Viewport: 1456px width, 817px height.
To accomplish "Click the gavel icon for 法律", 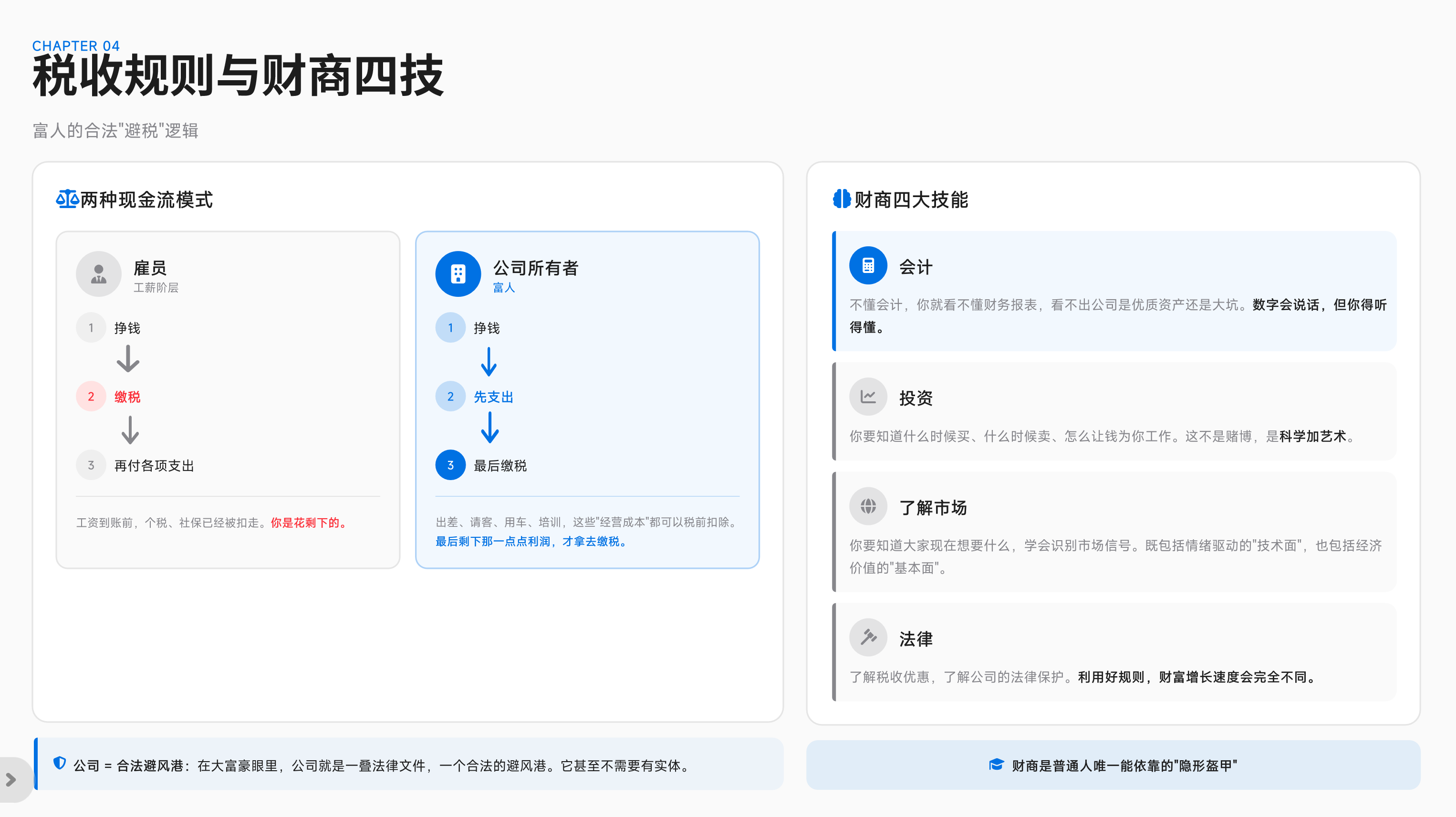I will click(x=868, y=637).
